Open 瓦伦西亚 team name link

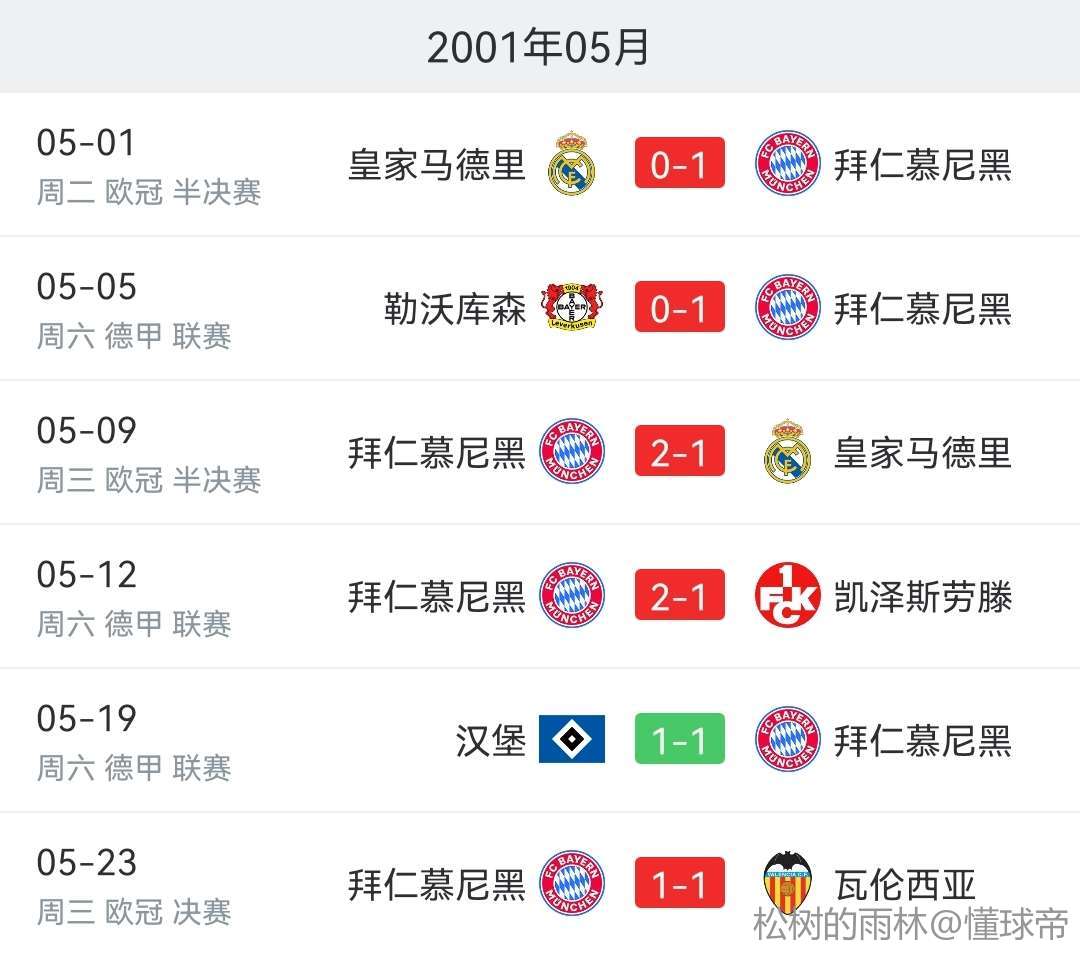click(904, 884)
